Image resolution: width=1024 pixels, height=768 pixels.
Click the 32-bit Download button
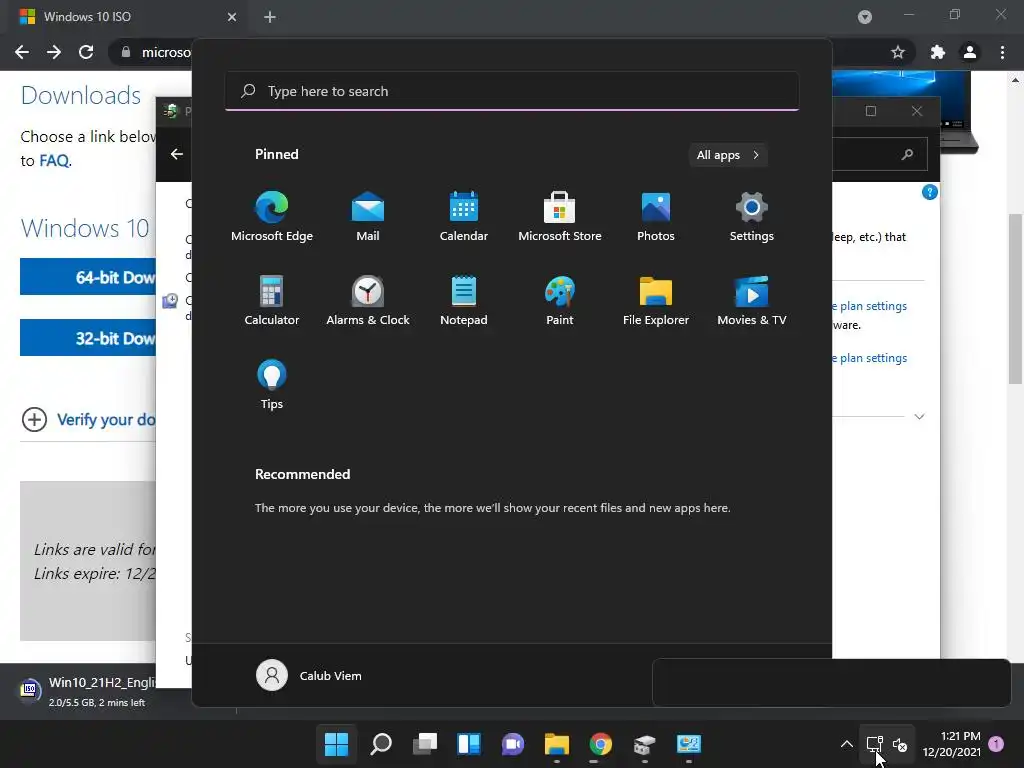(x=88, y=338)
